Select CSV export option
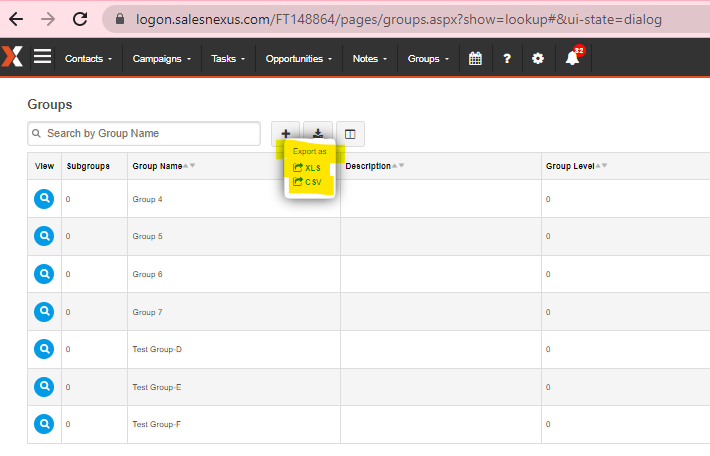The image size is (710, 456). 308,182
